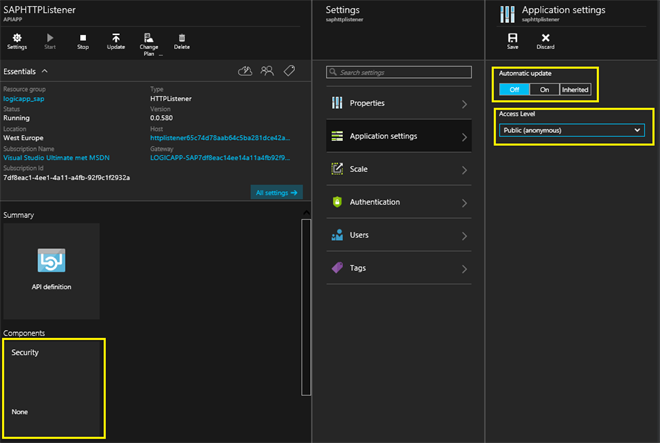Stop the running API app
Screen dimensions: 660x443
[83, 40]
